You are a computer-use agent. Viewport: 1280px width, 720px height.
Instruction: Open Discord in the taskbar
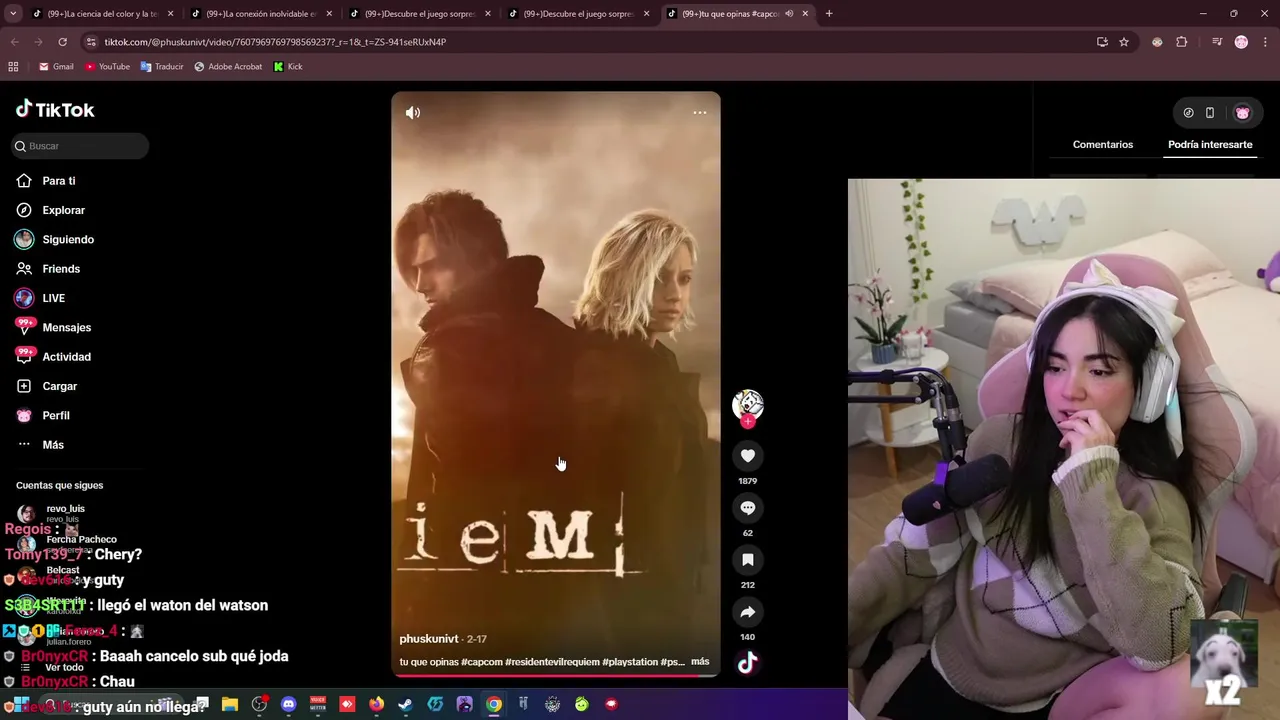pyautogui.click(x=289, y=704)
